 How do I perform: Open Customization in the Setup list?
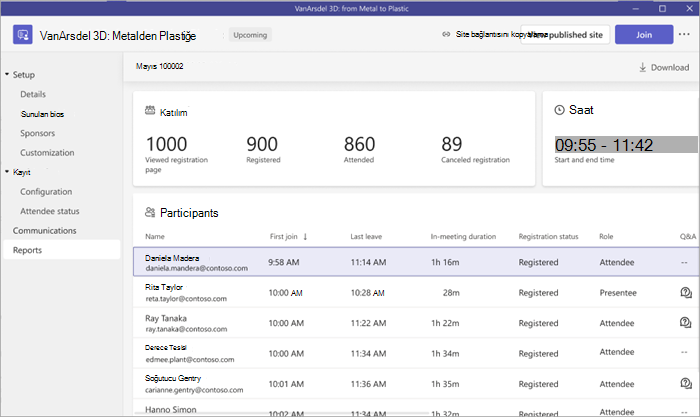coord(47,153)
